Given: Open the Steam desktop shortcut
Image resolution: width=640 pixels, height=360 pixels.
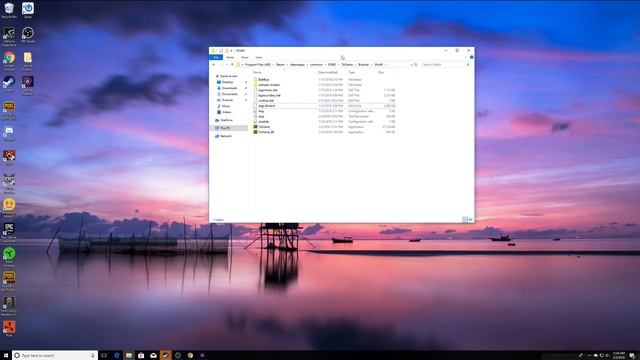Looking at the screenshot, I should tap(9, 84).
